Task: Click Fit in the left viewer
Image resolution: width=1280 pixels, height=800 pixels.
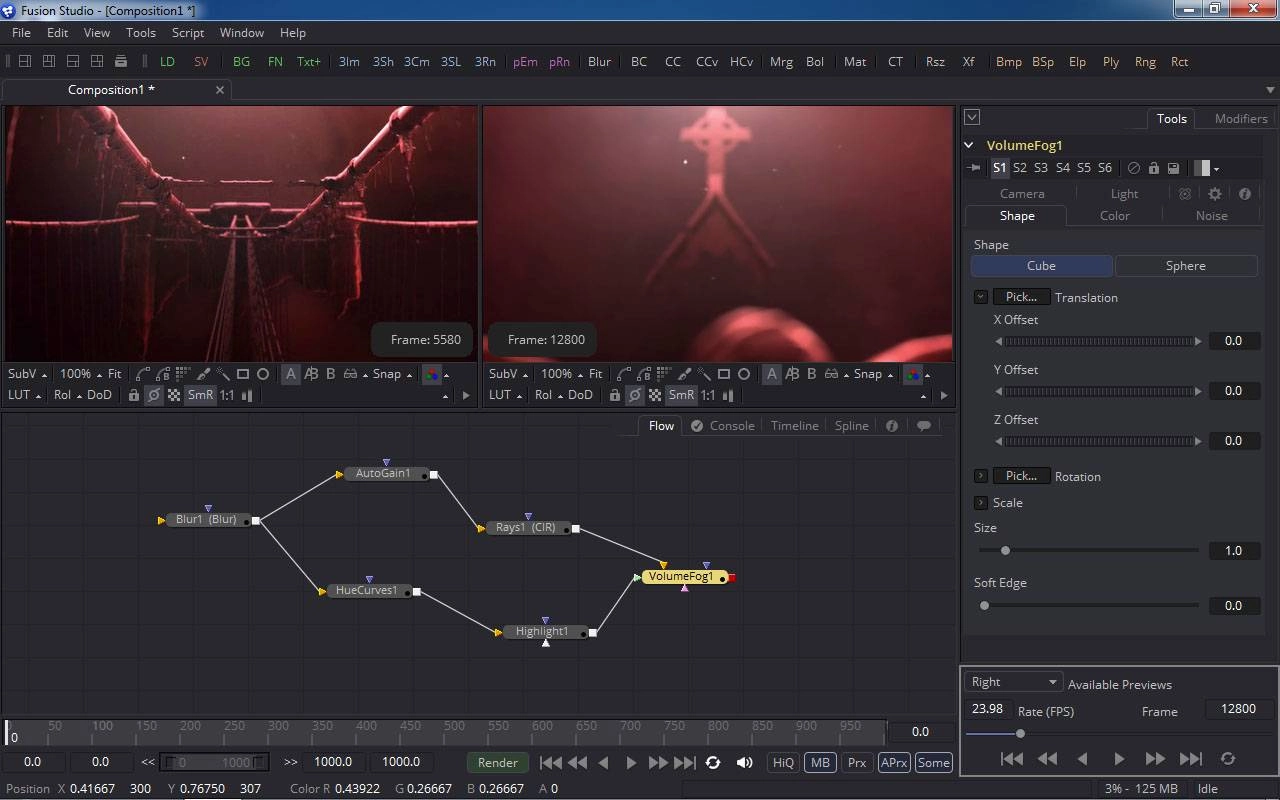Action: (115, 374)
